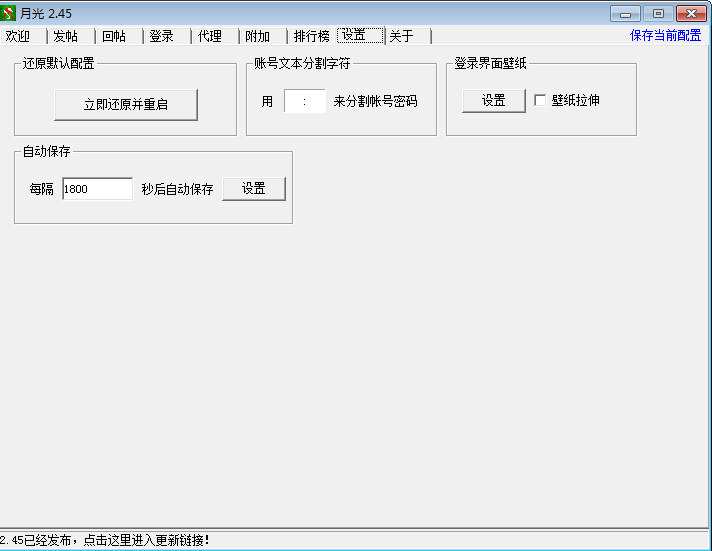This screenshot has width=712, height=551.
Task: Open the 代理 tab
Action: coord(209,36)
